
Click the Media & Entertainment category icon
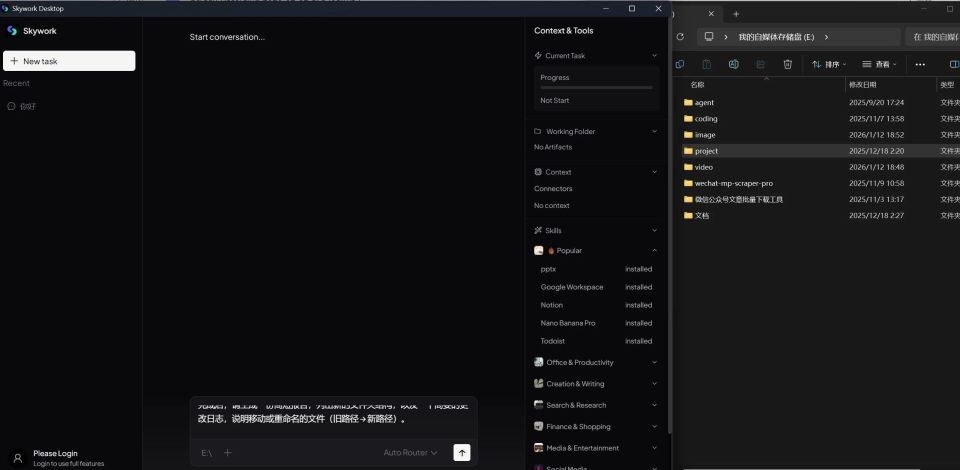click(x=538, y=448)
